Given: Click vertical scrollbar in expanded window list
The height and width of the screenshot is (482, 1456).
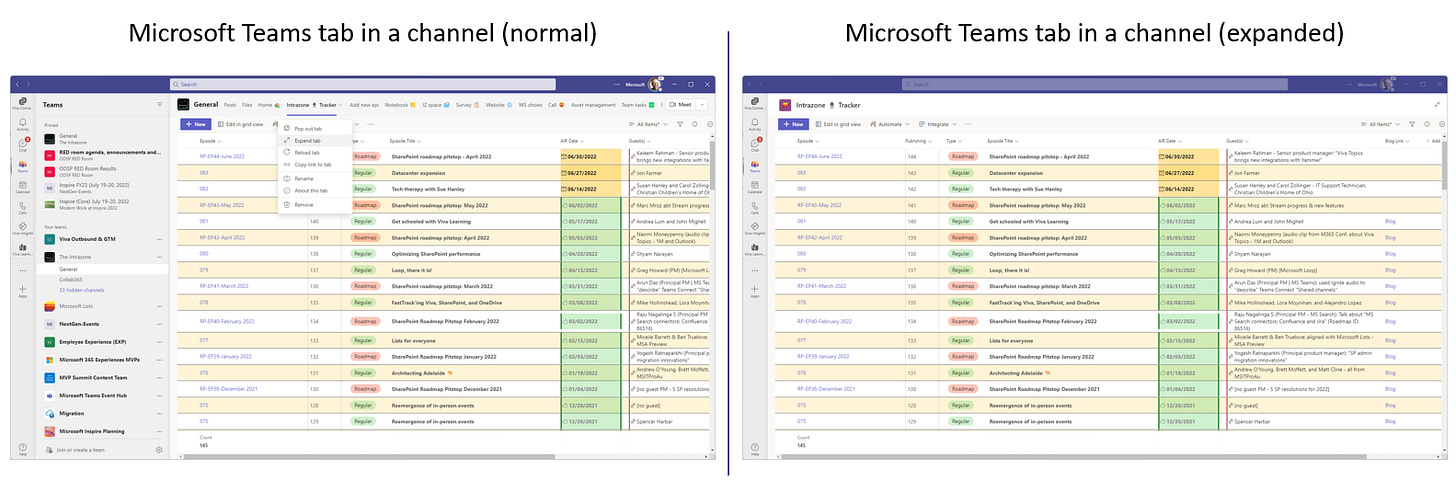Looking at the screenshot, I should coord(1443,165).
